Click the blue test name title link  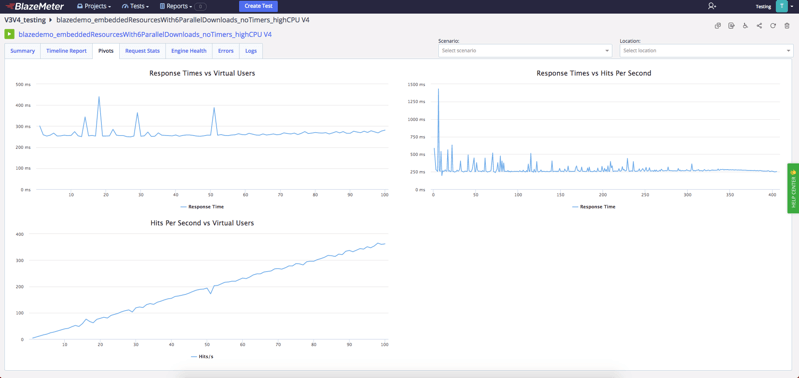(x=145, y=35)
